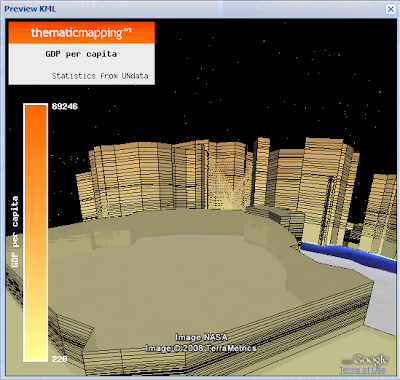Open the Terms of Use link
Viewport: 400px width, 380px height.
point(362,370)
